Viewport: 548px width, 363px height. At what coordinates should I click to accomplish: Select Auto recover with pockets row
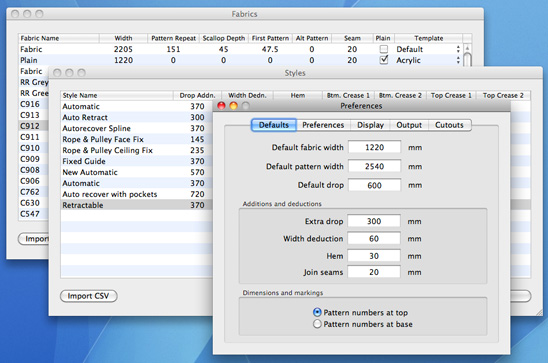136,194
